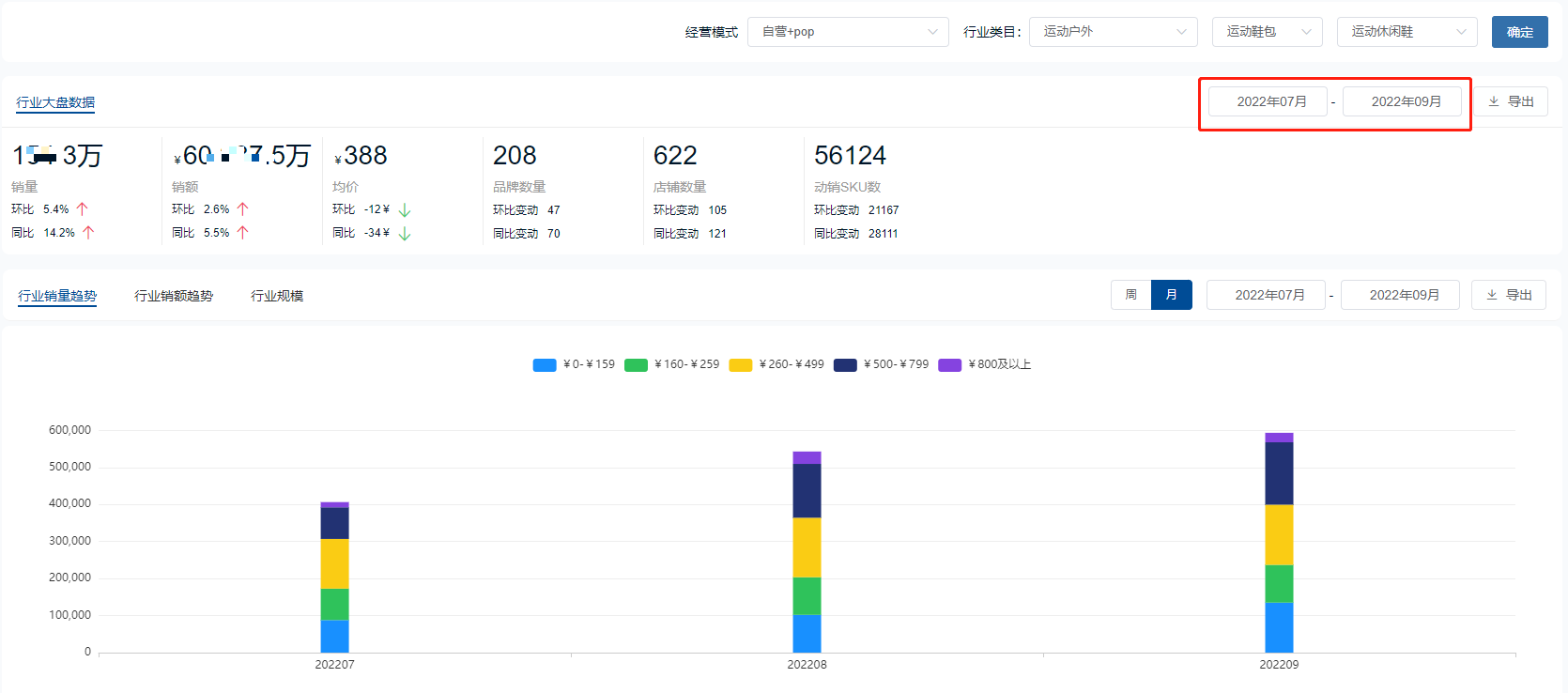Click the download icon in the top 导出 button
This screenshot has width=1568, height=693.
pyautogui.click(x=1494, y=101)
